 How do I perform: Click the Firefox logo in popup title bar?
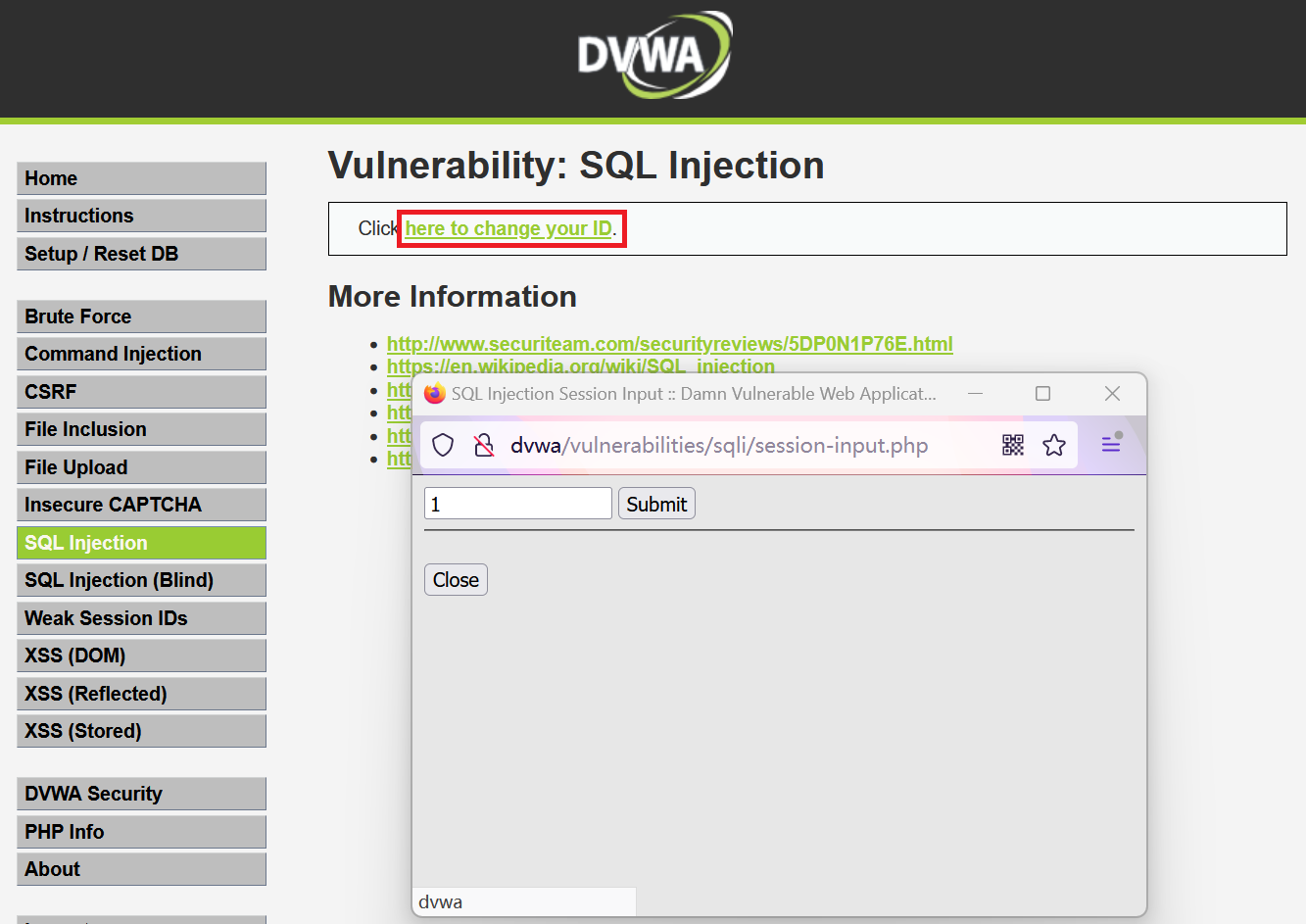[x=434, y=394]
